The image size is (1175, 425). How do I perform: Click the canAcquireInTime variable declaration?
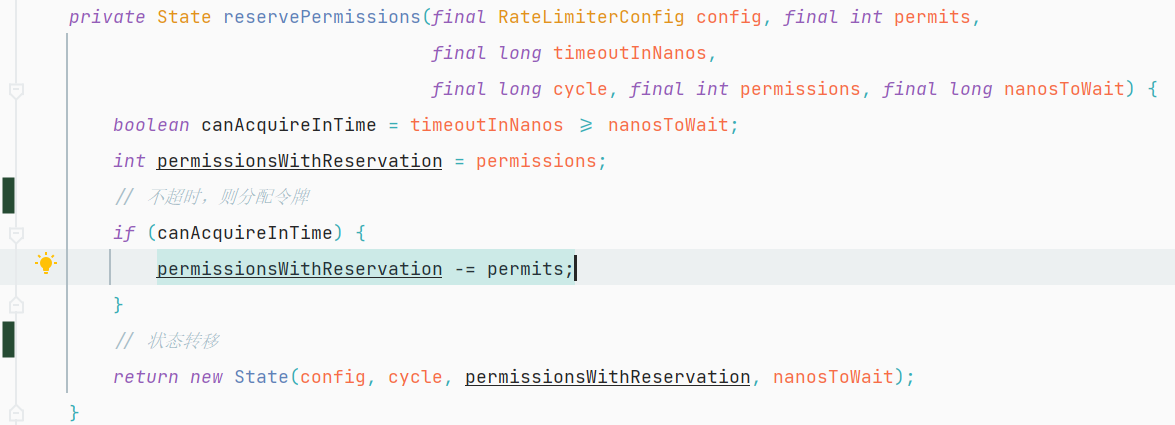288,125
